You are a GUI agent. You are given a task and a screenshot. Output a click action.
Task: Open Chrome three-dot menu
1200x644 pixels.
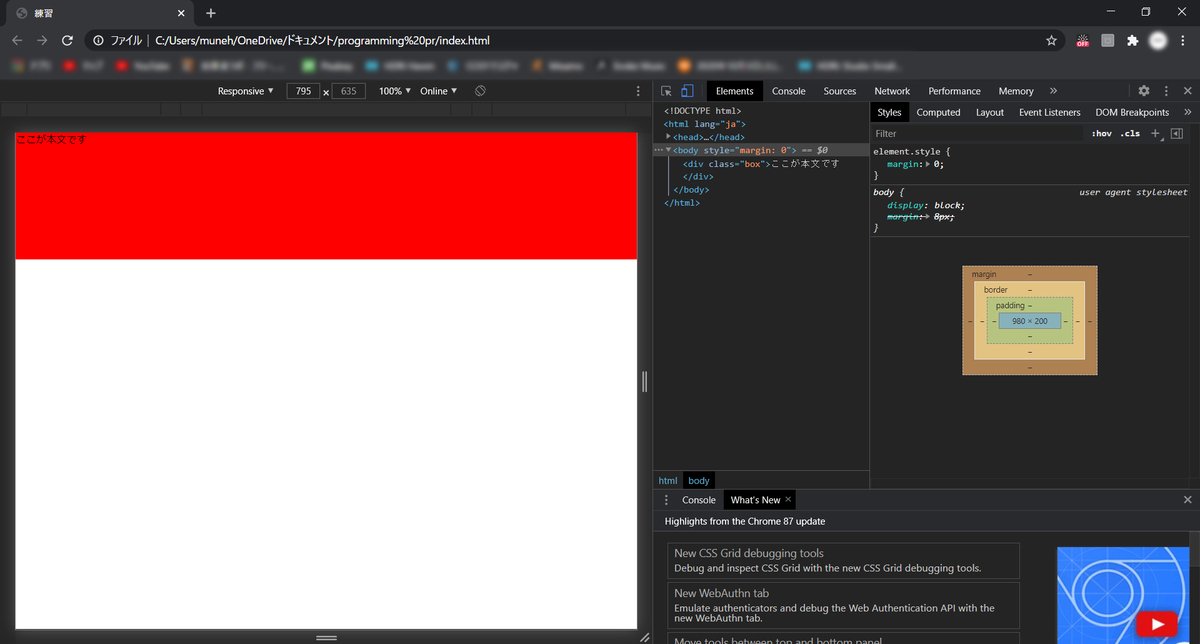pyautogui.click(x=1184, y=41)
